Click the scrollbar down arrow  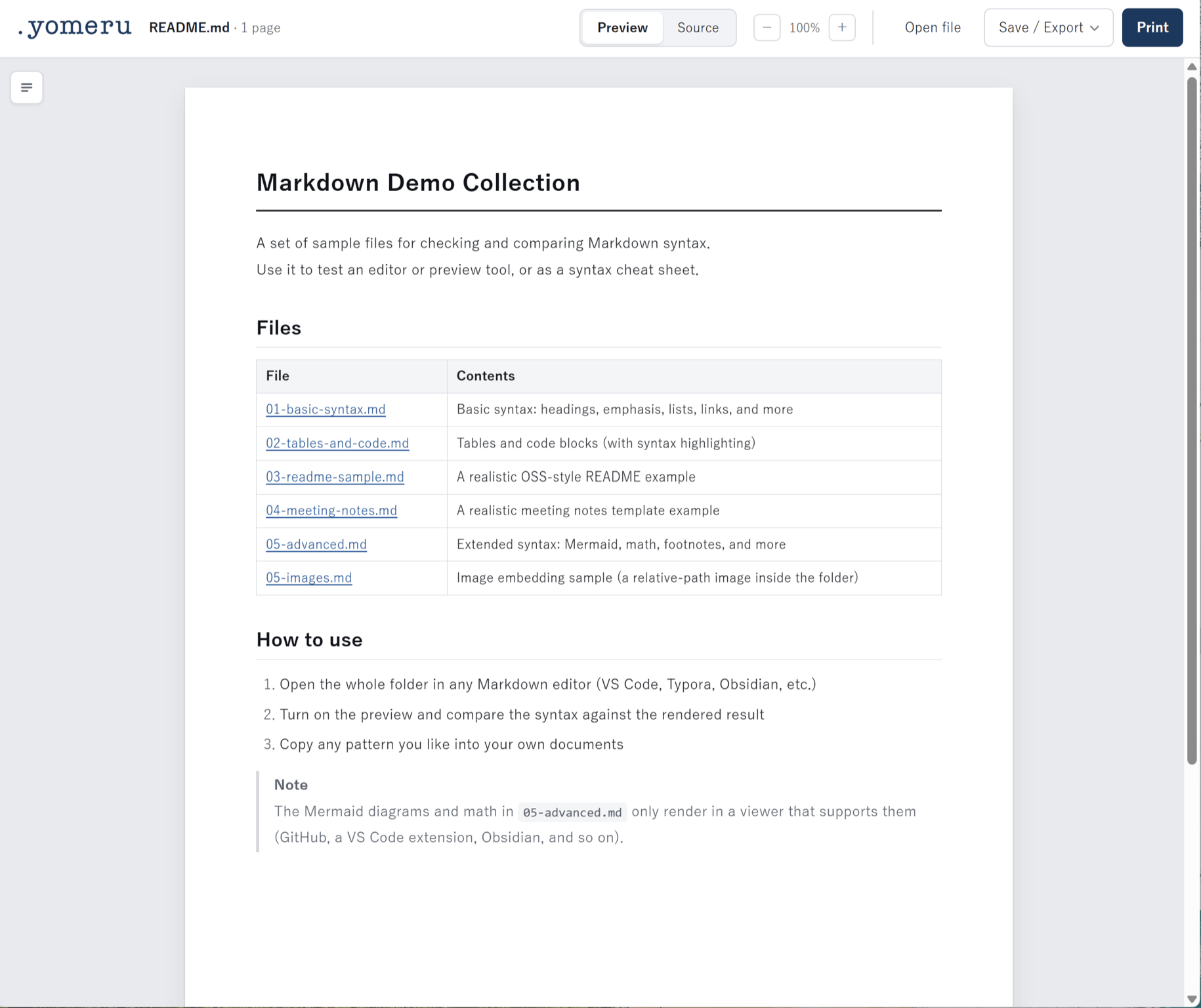tap(1192, 999)
